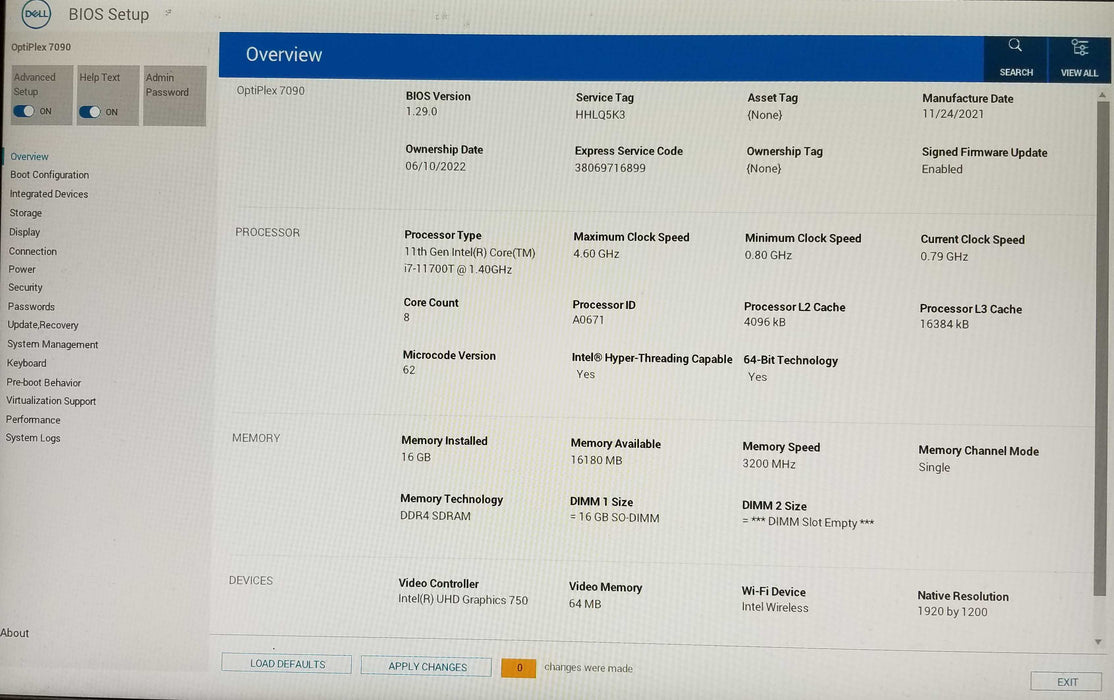The height and width of the screenshot is (700, 1114).
Task: Click Memory Installed 16 GB value
Action: click(x=416, y=457)
